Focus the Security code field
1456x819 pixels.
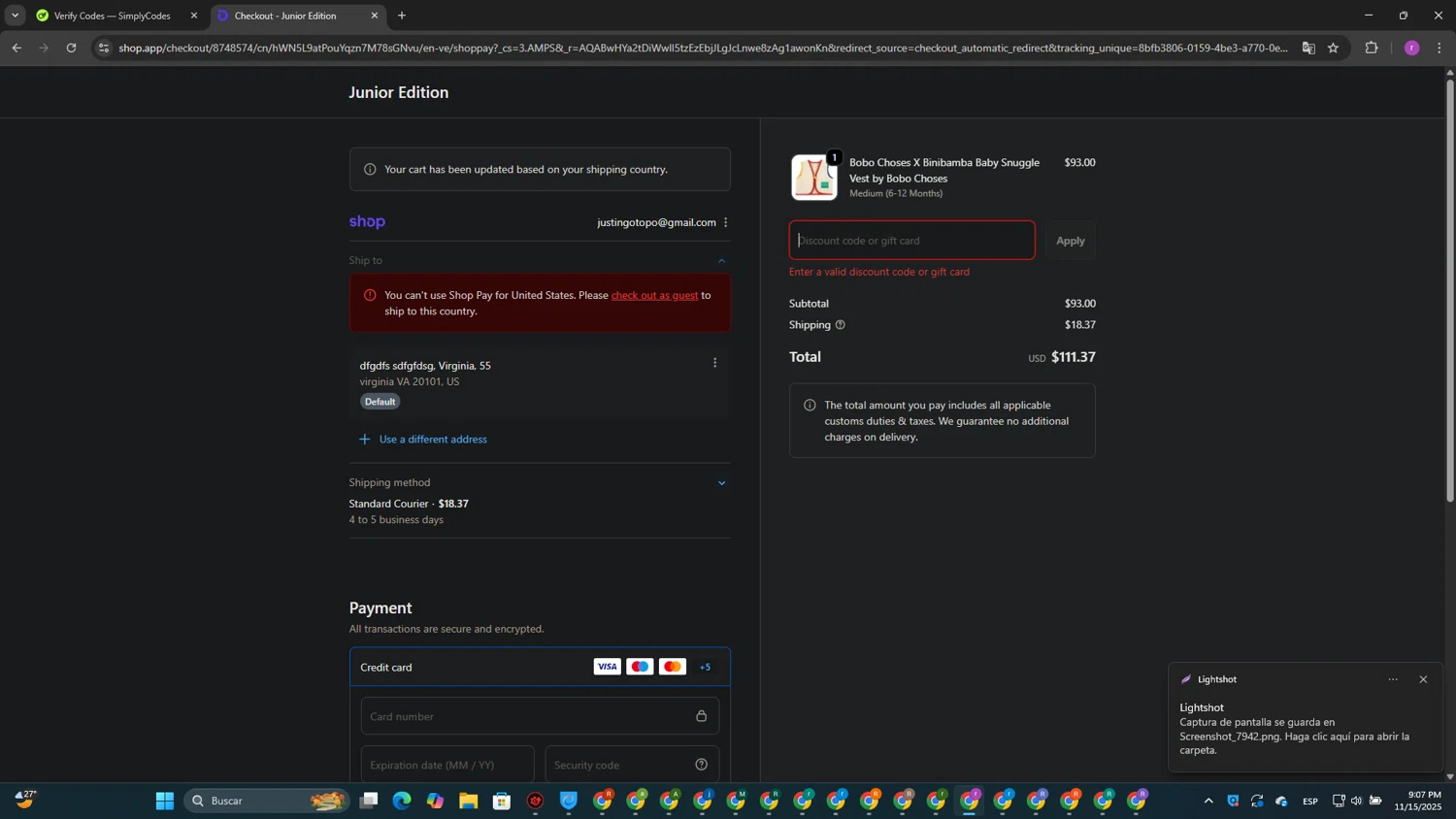[632, 765]
